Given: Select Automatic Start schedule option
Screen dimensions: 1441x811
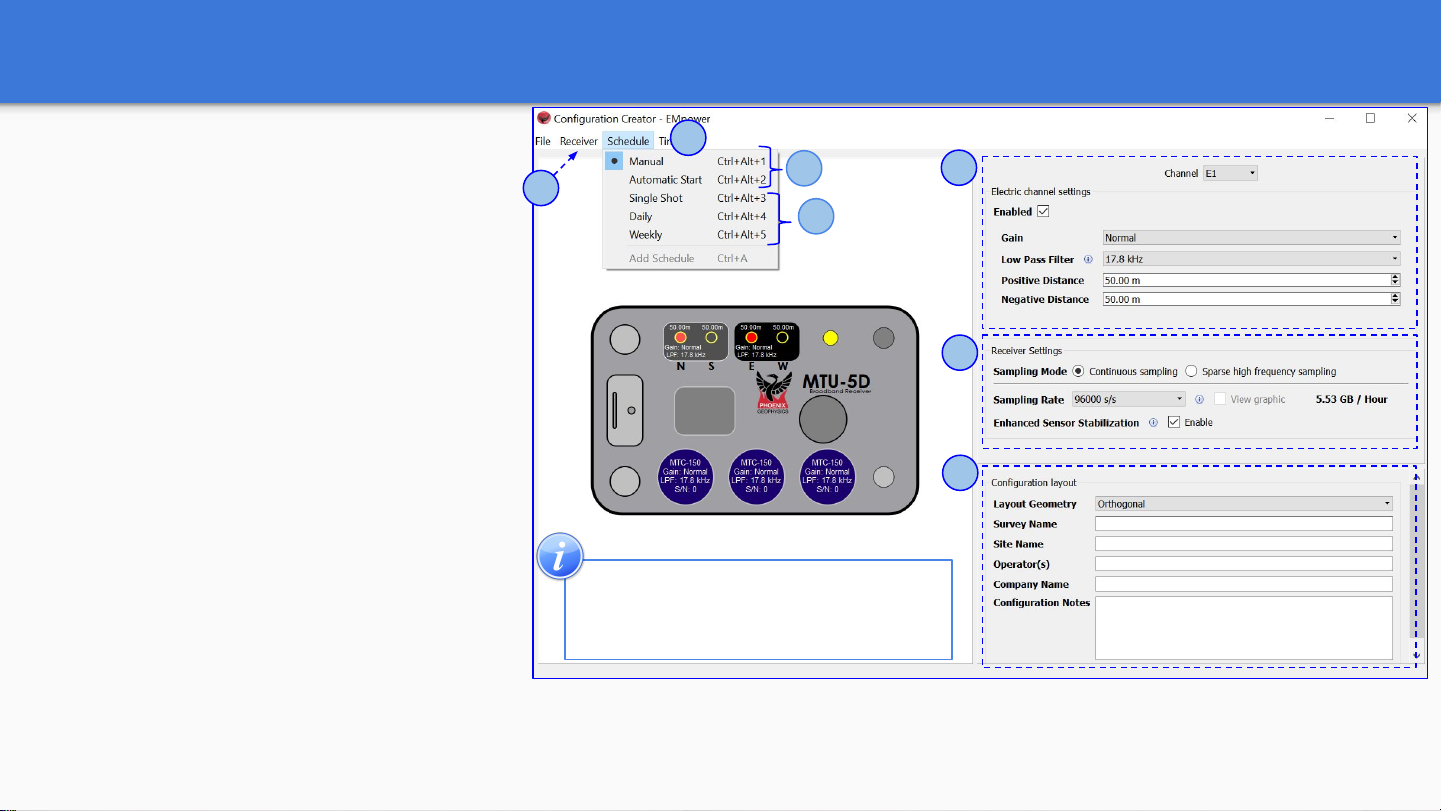Looking at the screenshot, I should 689,180.
